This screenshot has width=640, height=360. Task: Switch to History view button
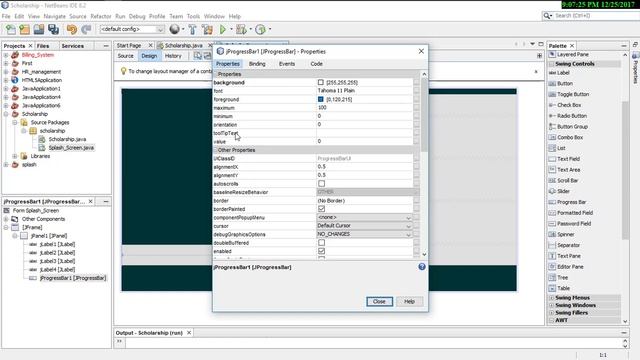173,56
